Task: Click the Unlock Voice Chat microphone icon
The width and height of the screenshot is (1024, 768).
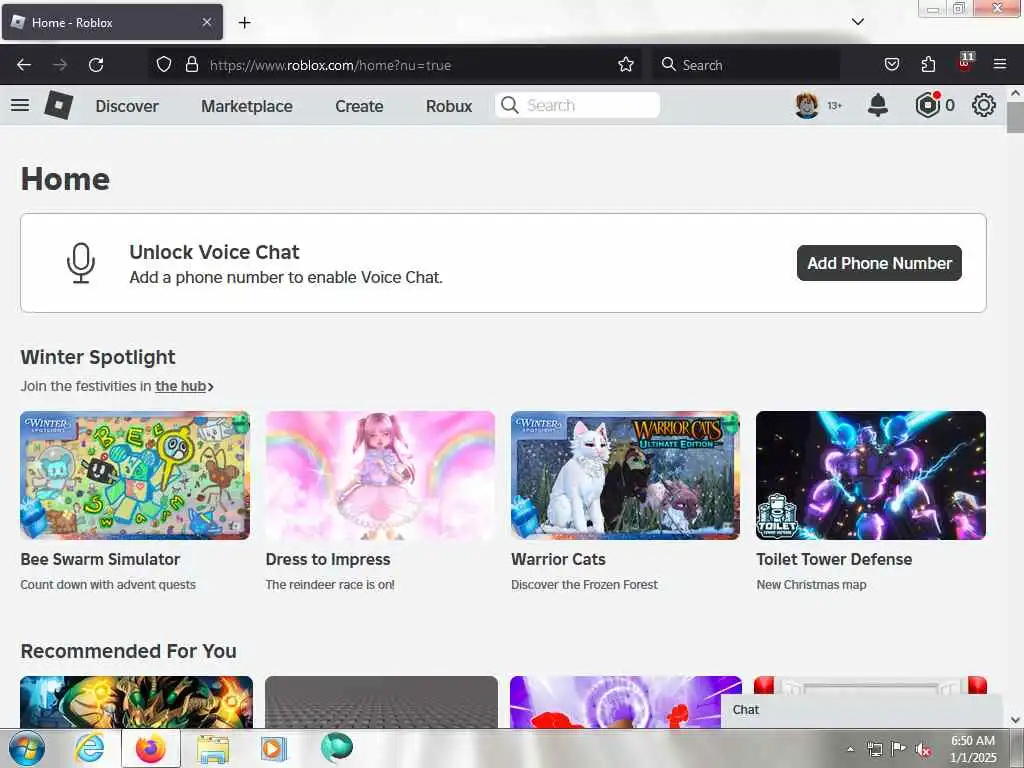Action: pyautogui.click(x=81, y=263)
